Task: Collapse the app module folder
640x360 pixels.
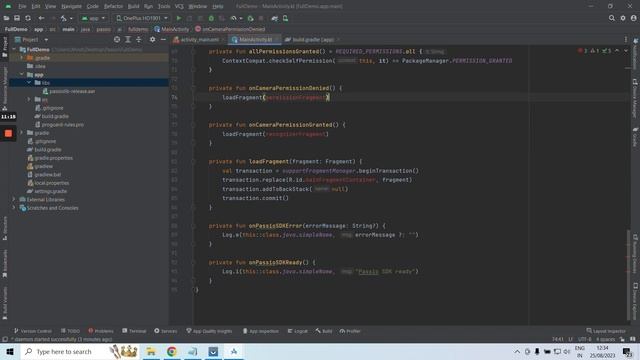Action: click(22, 75)
